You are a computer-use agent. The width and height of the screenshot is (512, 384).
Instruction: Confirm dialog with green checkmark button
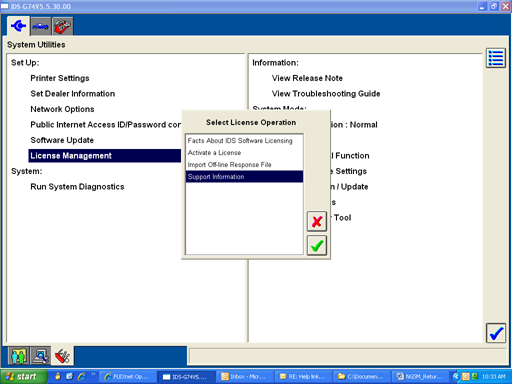[x=317, y=246]
